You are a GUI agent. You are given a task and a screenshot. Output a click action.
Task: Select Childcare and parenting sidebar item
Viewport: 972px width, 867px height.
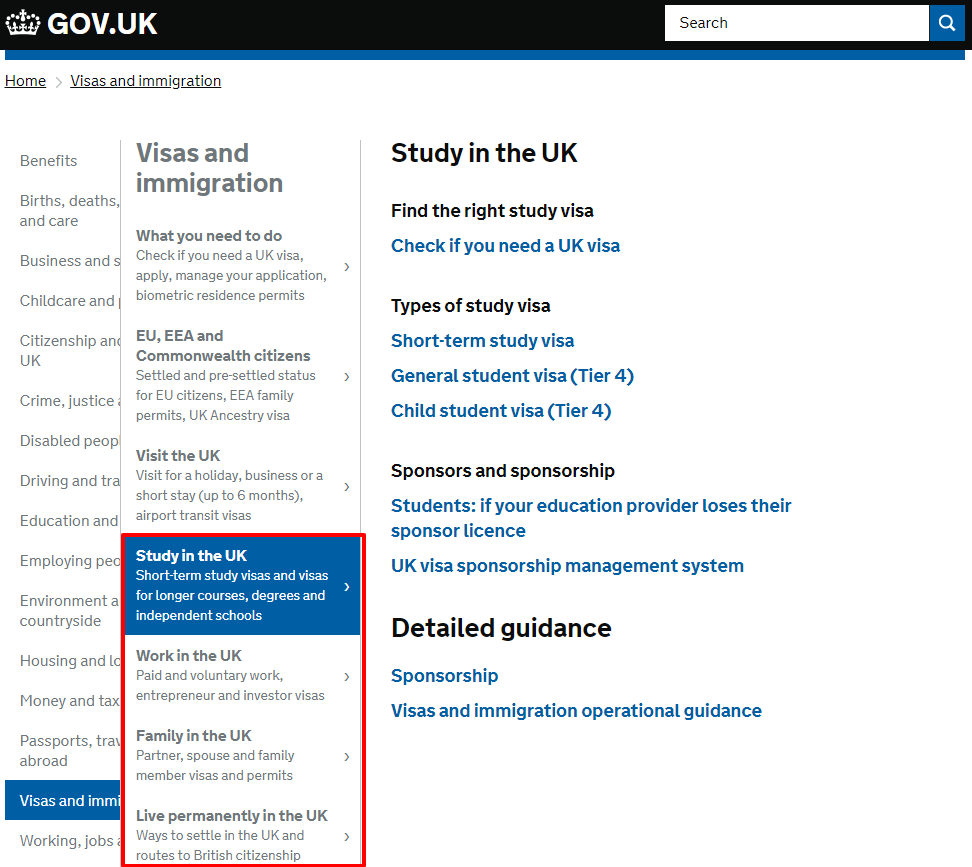[x=69, y=301]
